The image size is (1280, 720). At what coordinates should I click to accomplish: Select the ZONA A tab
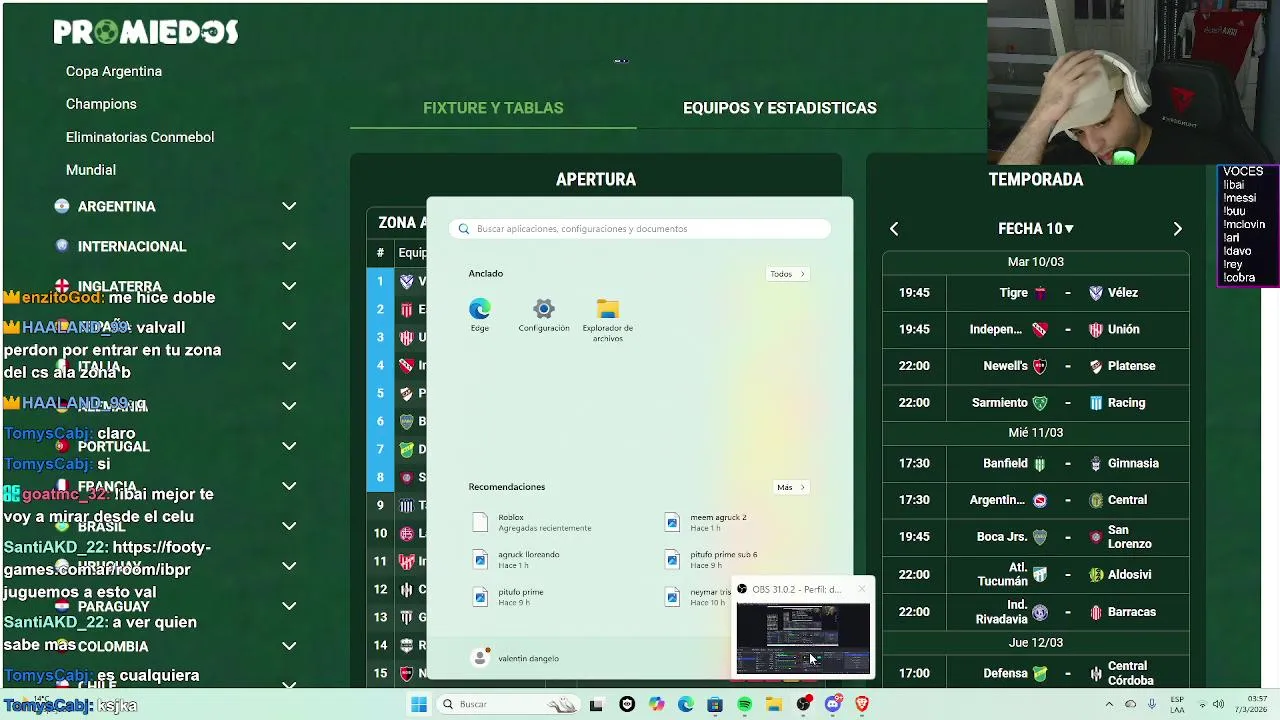click(402, 223)
